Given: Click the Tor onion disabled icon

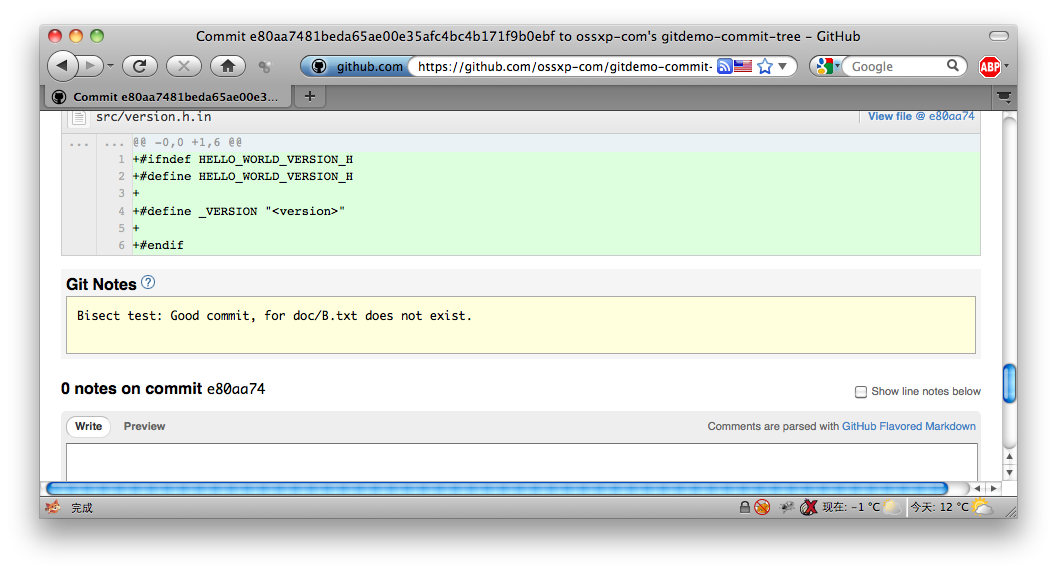Looking at the screenshot, I should click(808, 507).
